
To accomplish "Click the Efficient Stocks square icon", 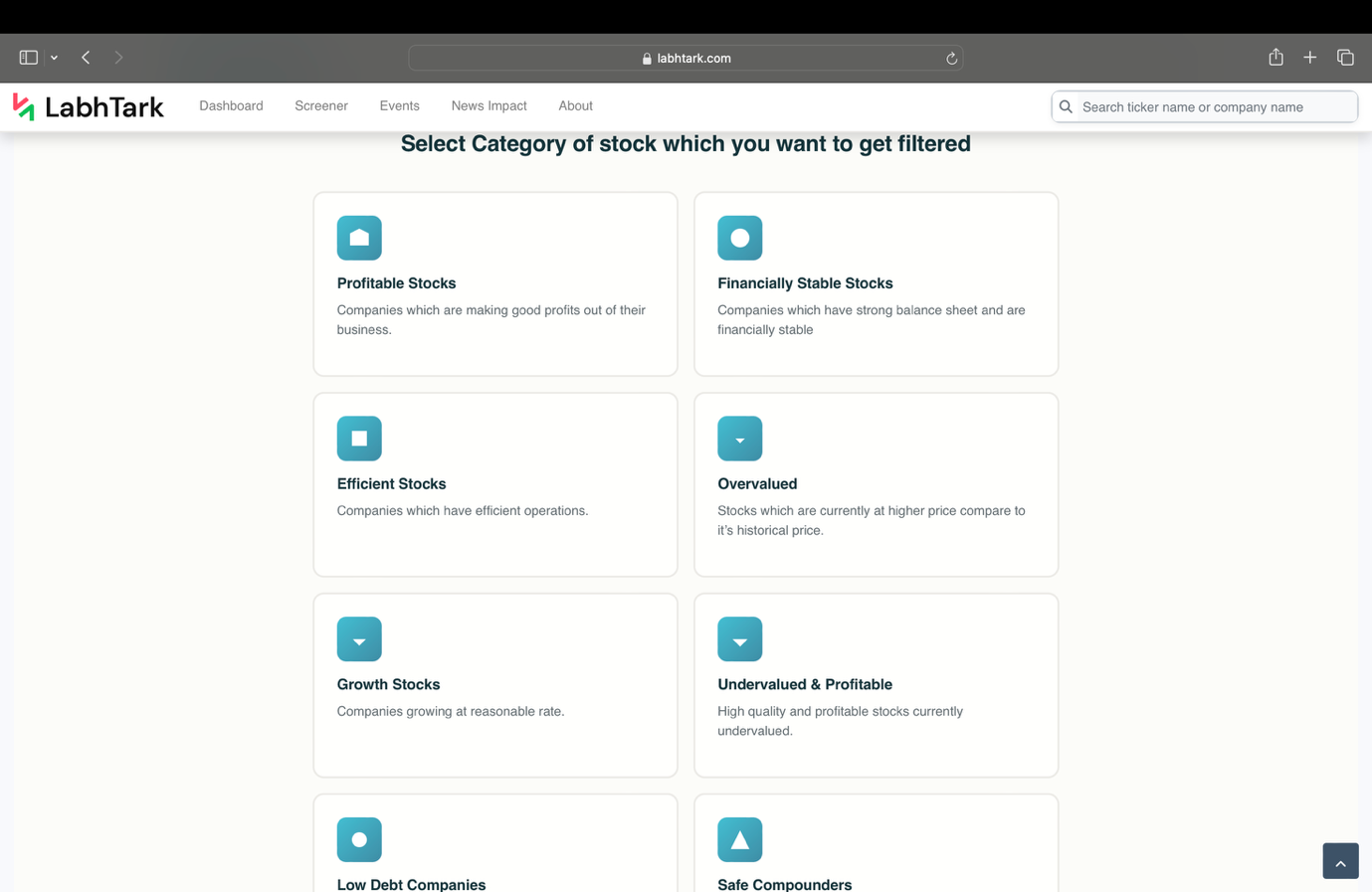I will click(x=359, y=439).
